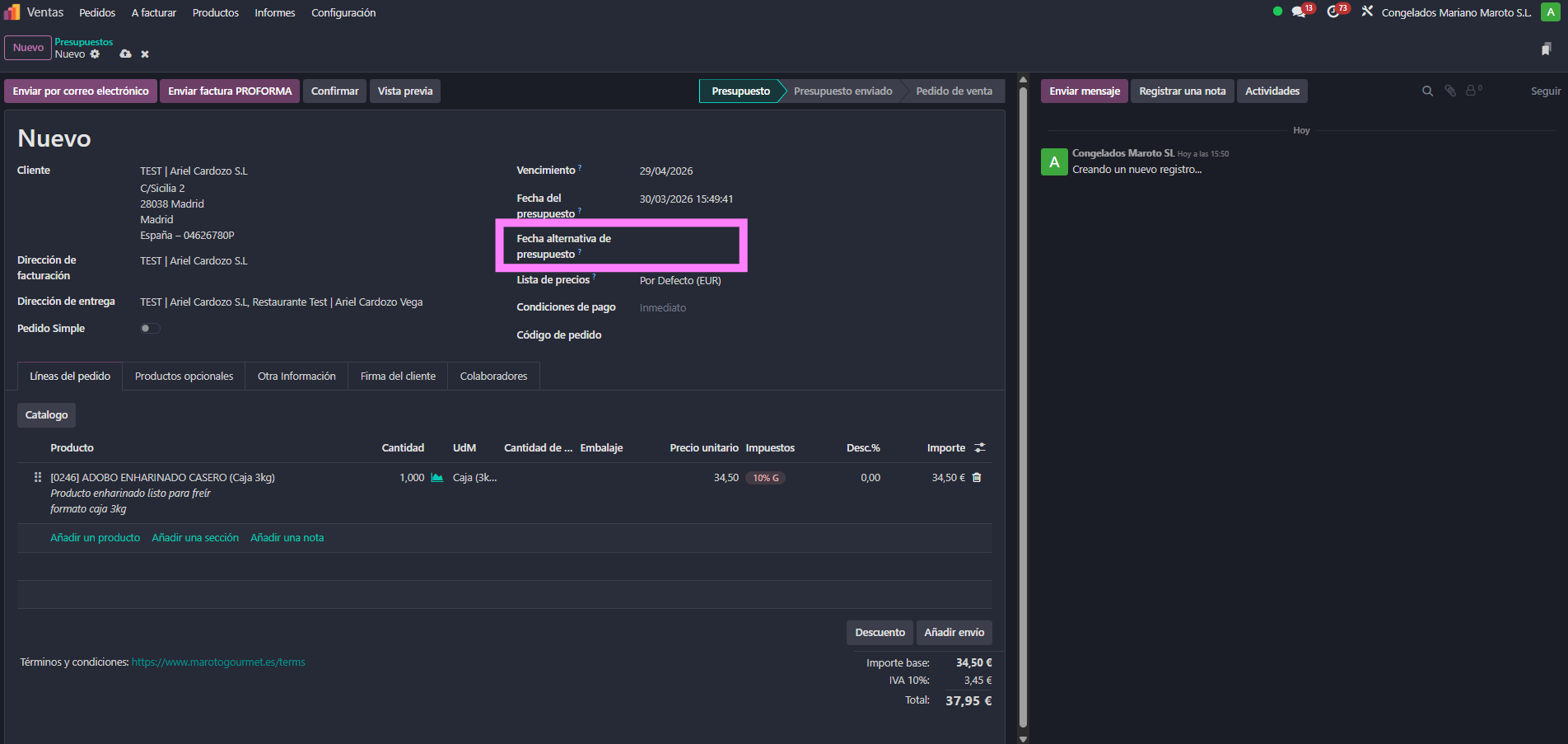Click Añadir un producto link
The width and height of the screenshot is (1568, 744).
tap(95, 538)
